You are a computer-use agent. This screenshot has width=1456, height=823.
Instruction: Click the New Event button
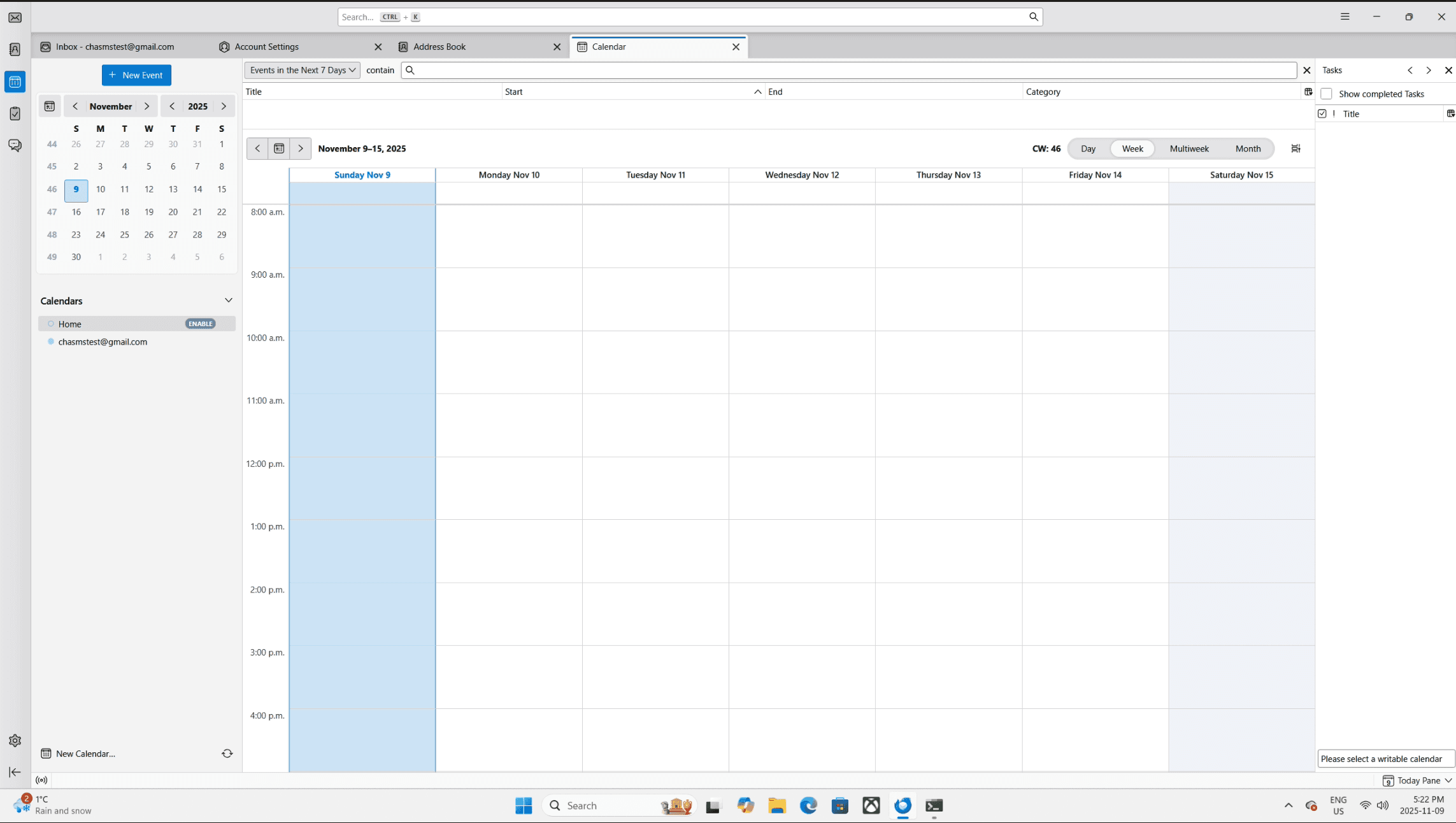(136, 75)
